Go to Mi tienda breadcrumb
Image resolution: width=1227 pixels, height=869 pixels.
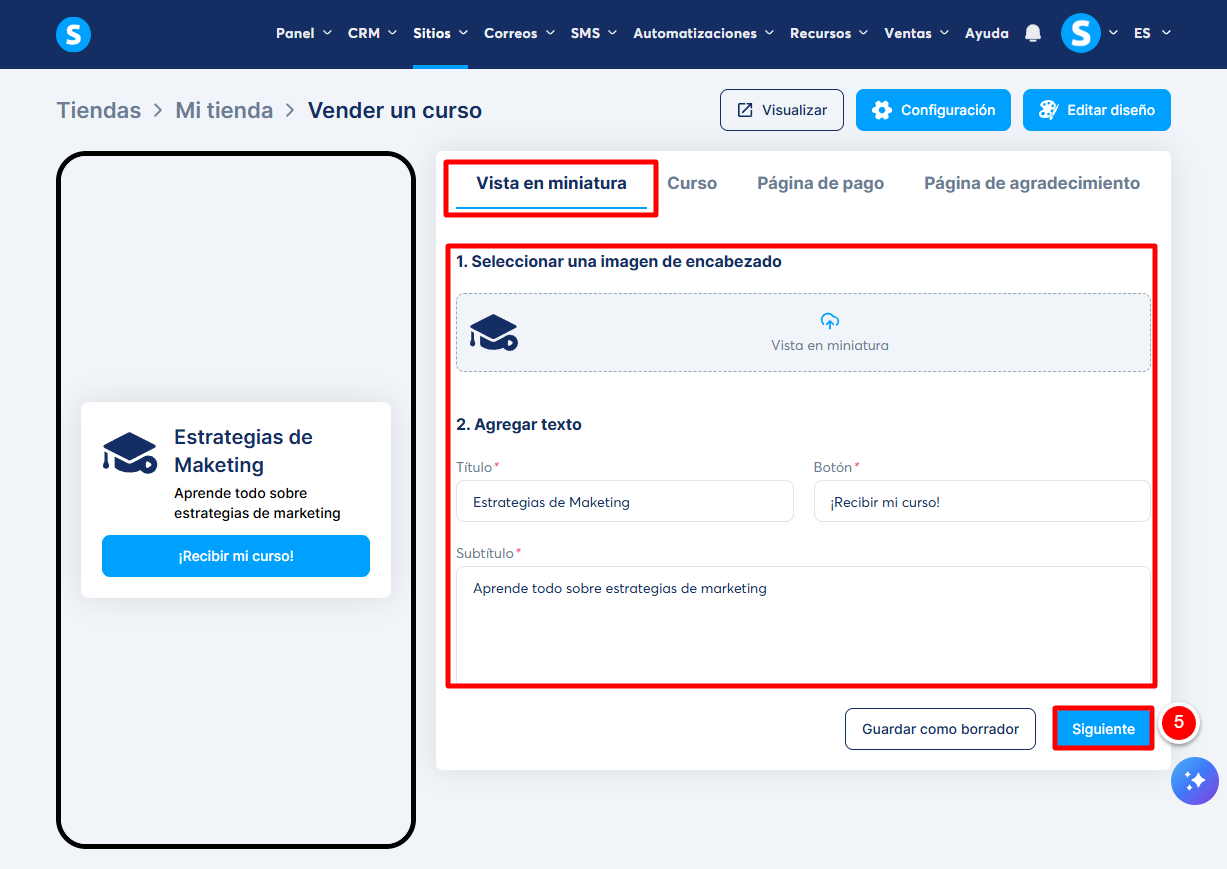pos(224,110)
